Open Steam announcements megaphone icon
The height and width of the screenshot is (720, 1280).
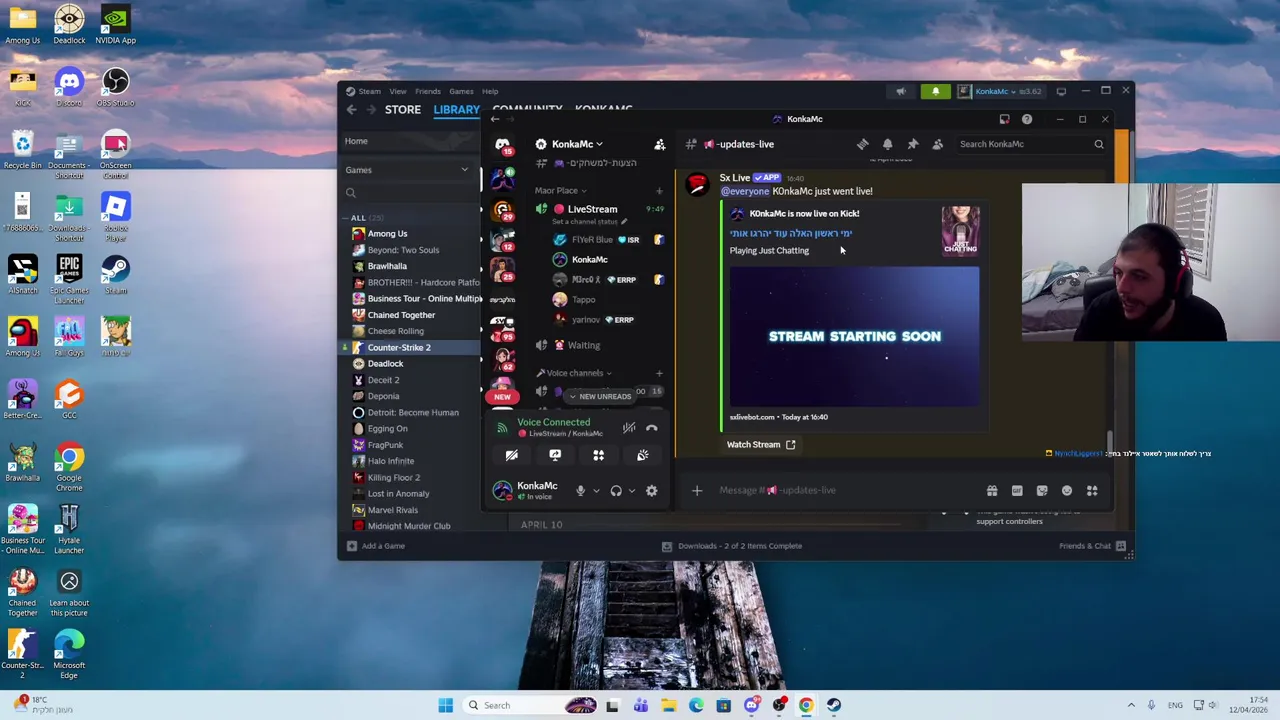point(901,91)
